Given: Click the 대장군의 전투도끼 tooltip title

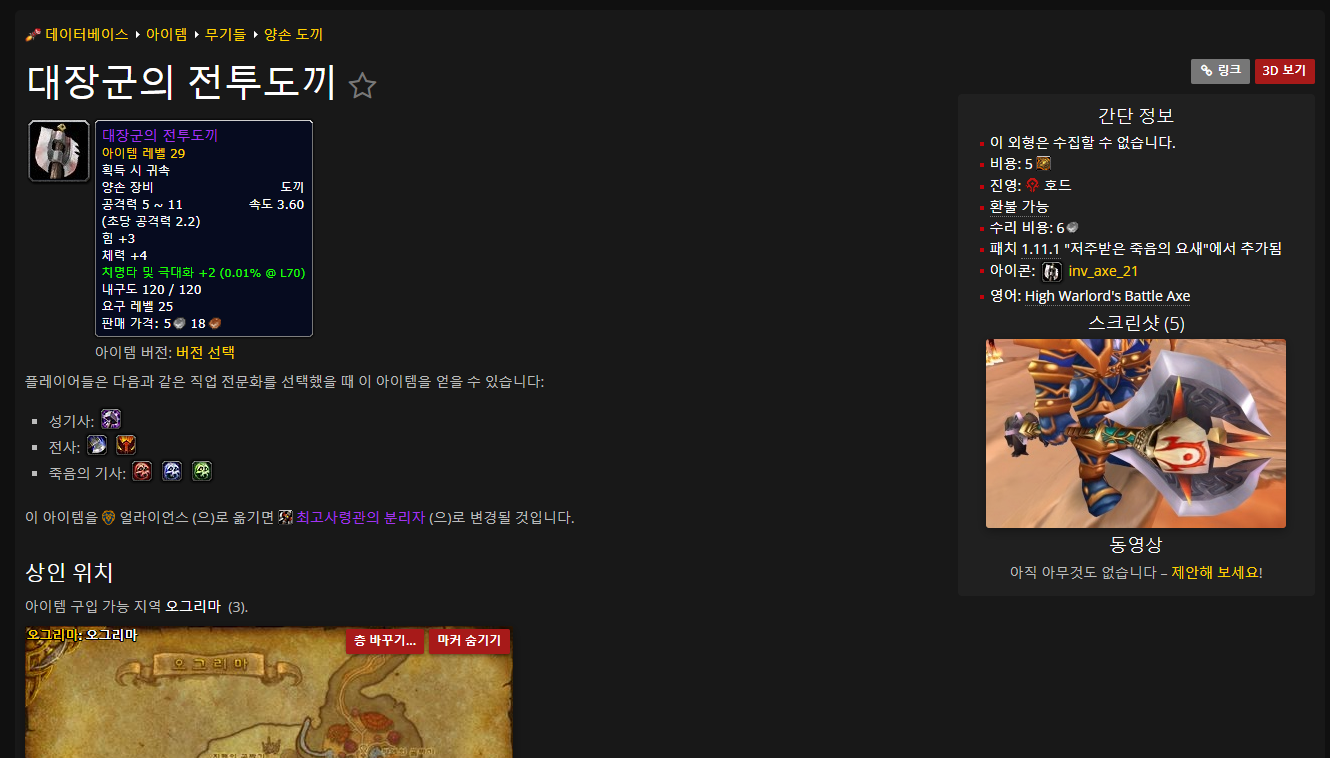Looking at the screenshot, I should tap(160, 135).
